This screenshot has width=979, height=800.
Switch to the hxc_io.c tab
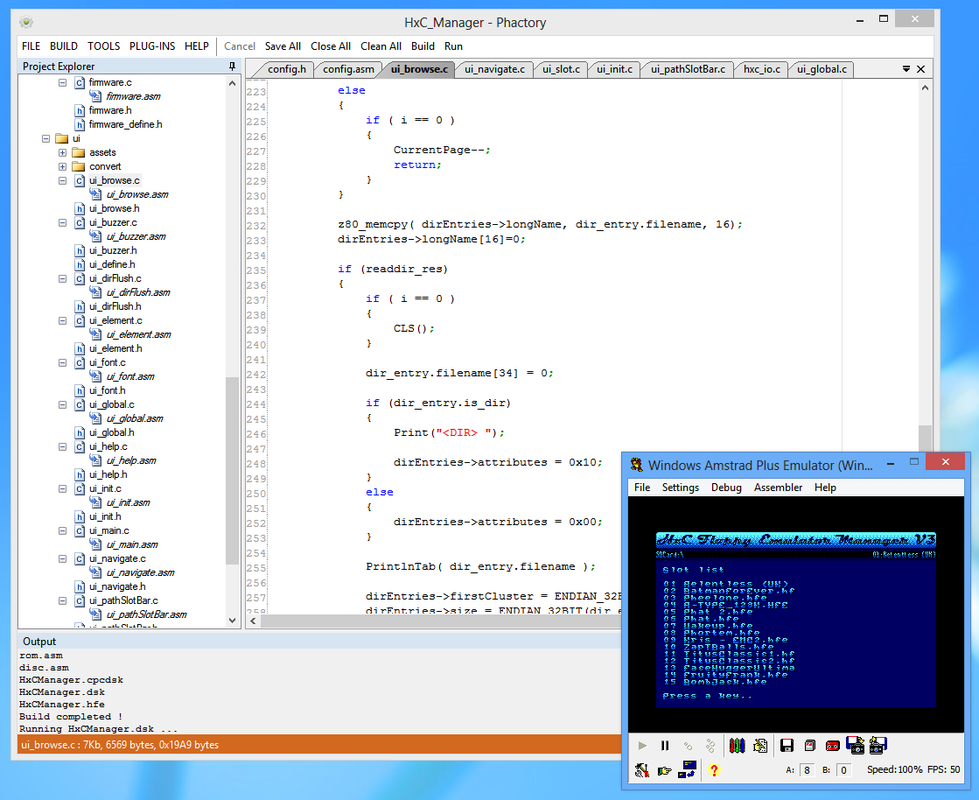tap(762, 69)
